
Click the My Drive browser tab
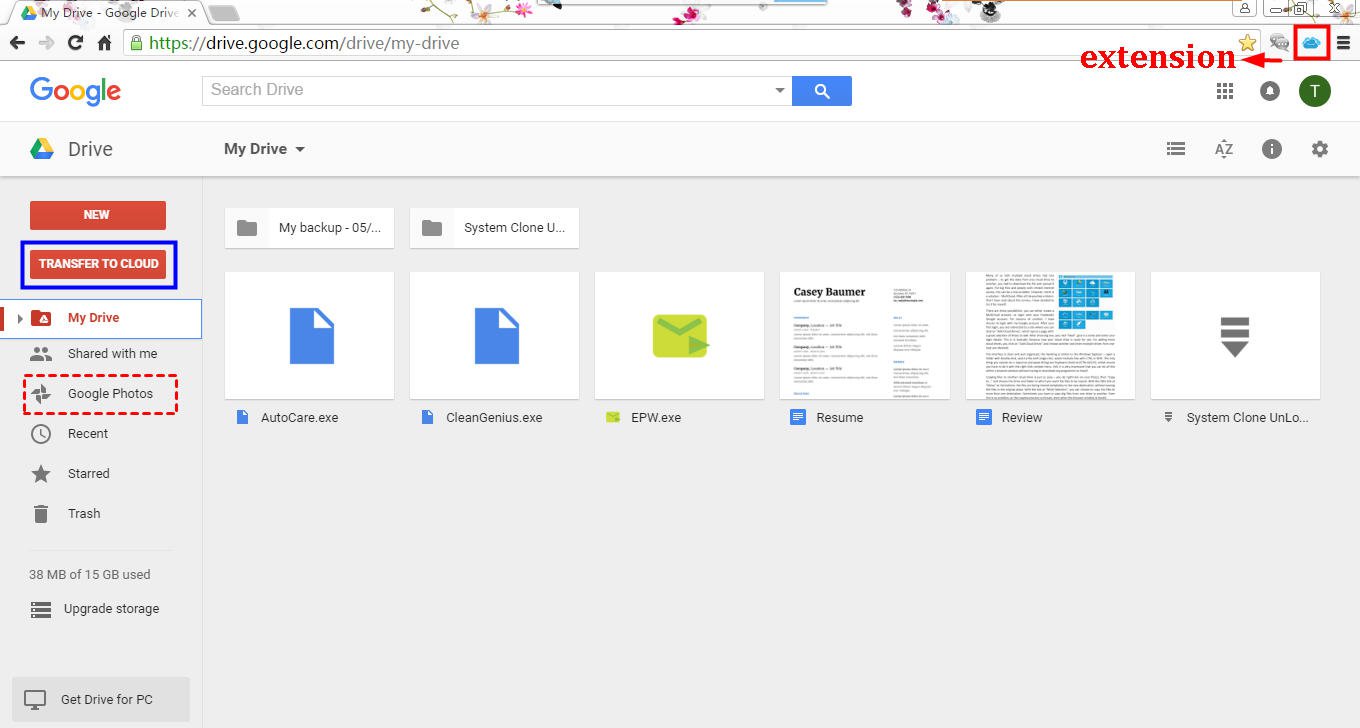(106, 13)
